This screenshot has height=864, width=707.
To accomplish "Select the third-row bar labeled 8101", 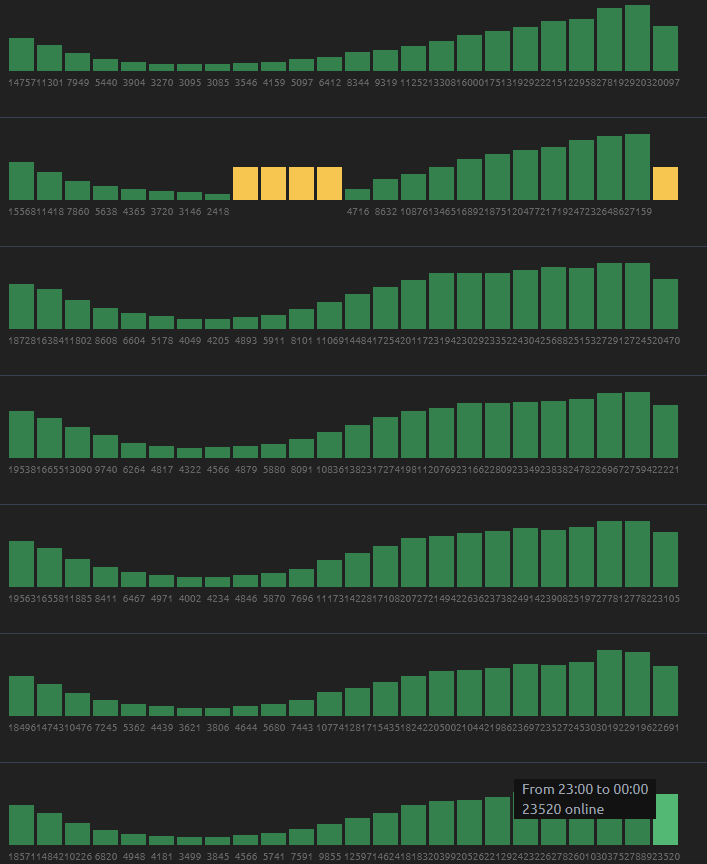I will (x=301, y=319).
